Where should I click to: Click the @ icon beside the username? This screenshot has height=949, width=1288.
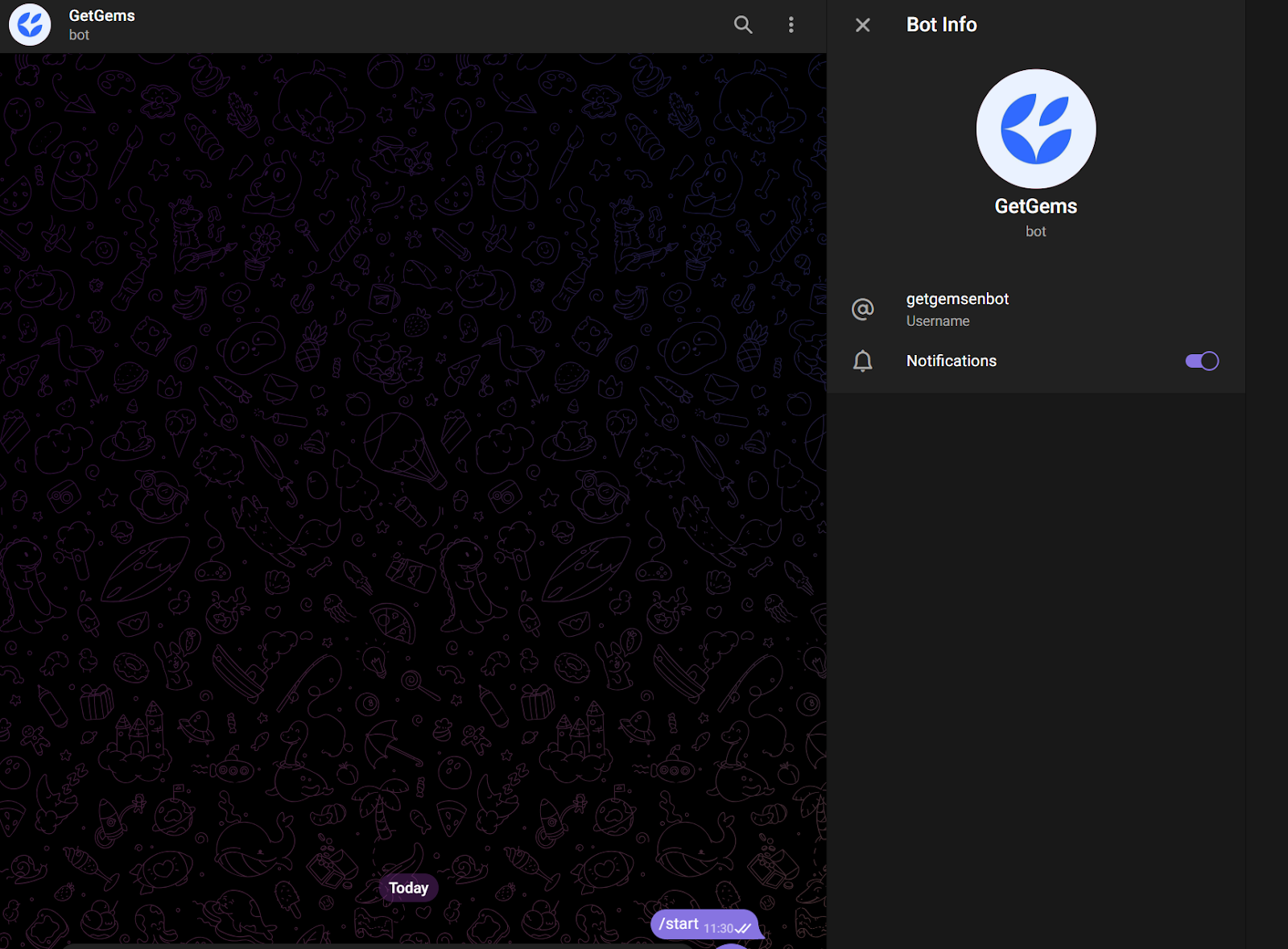tap(862, 309)
